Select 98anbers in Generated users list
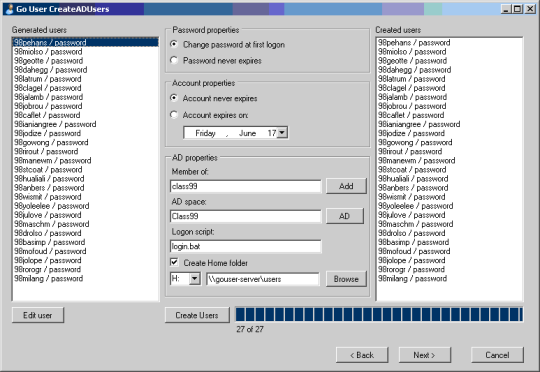This screenshot has height=372, width=540. click(x=85, y=188)
